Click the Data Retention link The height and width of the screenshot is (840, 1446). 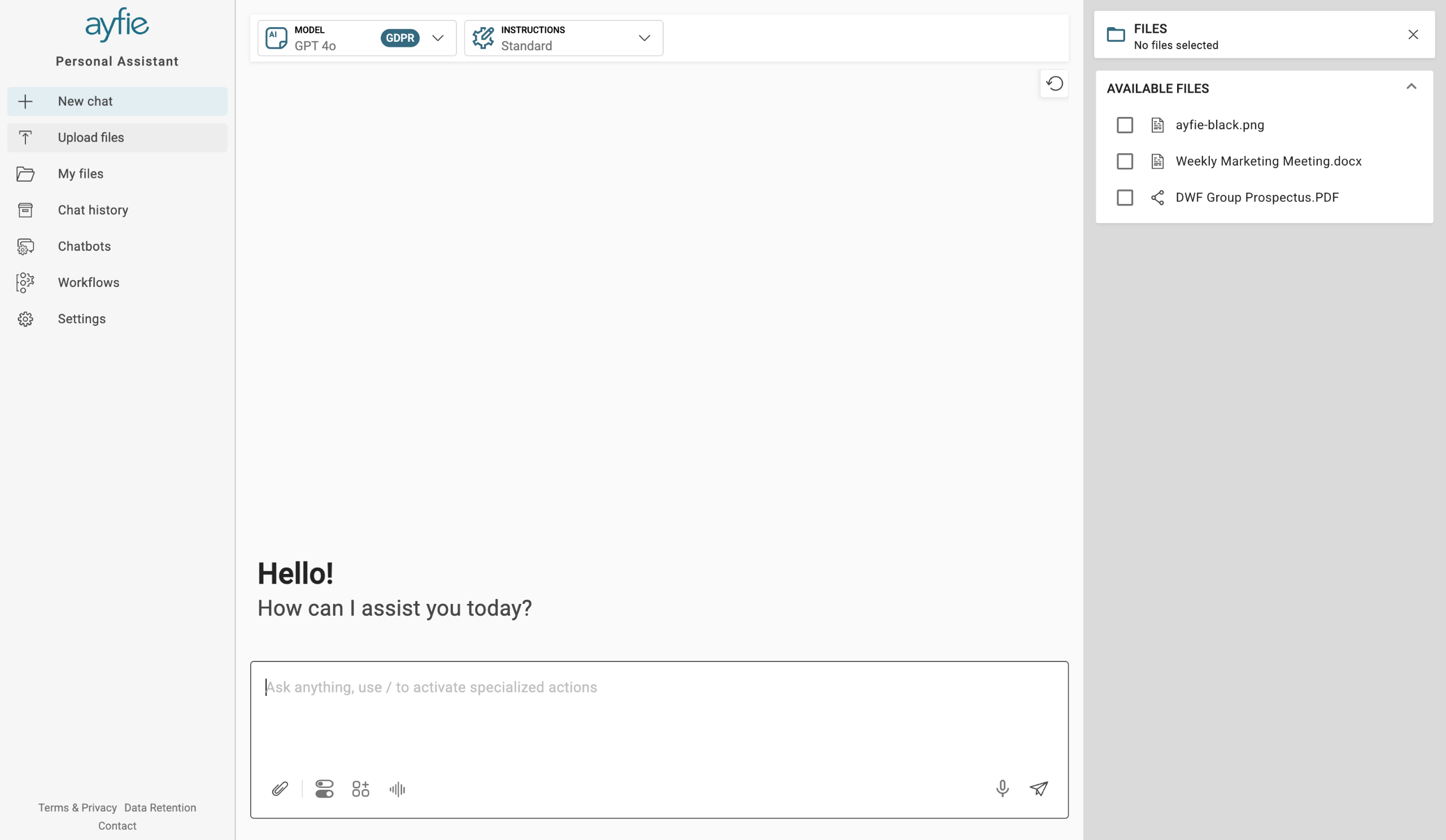point(160,807)
